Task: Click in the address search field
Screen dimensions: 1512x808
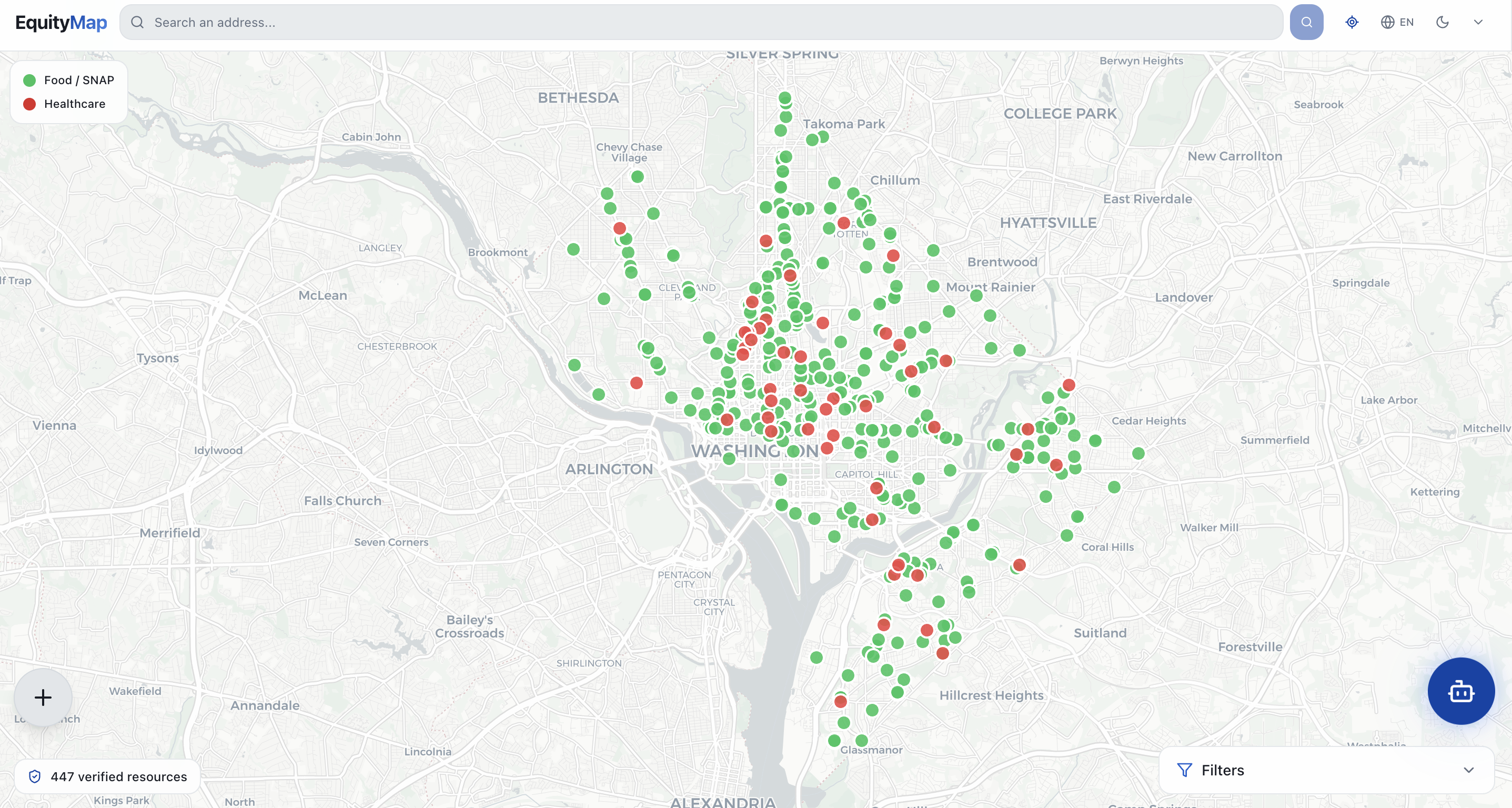Action: (x=704, y=22)
